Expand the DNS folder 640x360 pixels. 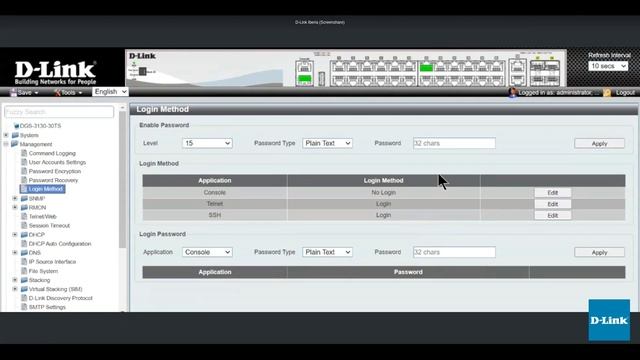(x=15, y=253)
